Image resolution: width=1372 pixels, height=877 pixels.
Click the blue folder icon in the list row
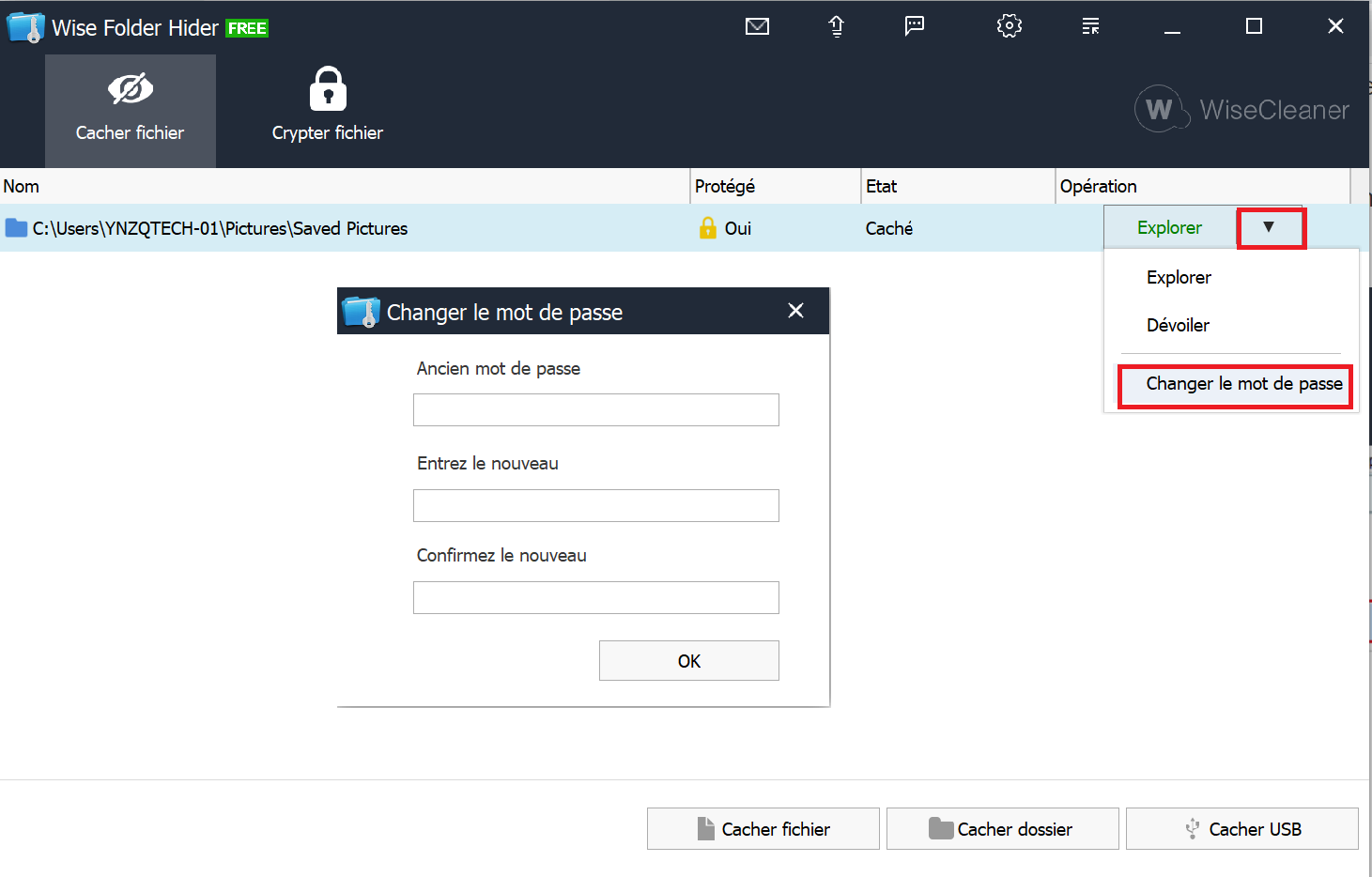coord(16,228)
